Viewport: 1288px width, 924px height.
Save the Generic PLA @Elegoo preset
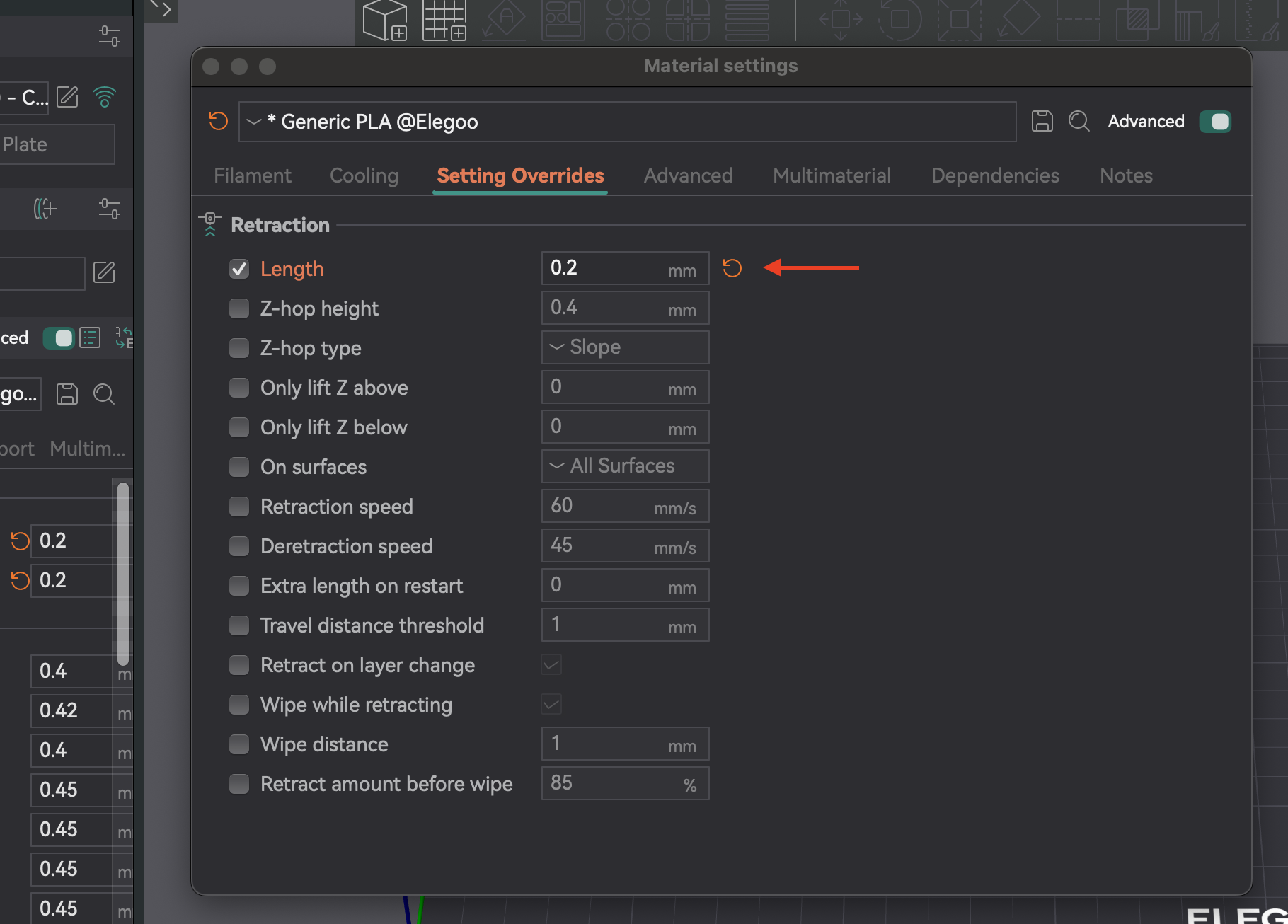coord(1042,122)
